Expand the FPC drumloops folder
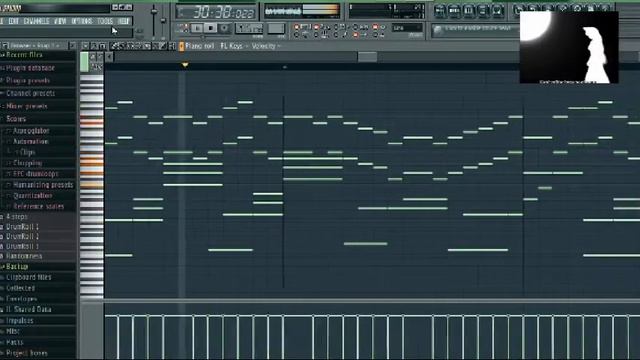This screenshot has height=360, width=640. pyautogui.click(x=35, y=174)
